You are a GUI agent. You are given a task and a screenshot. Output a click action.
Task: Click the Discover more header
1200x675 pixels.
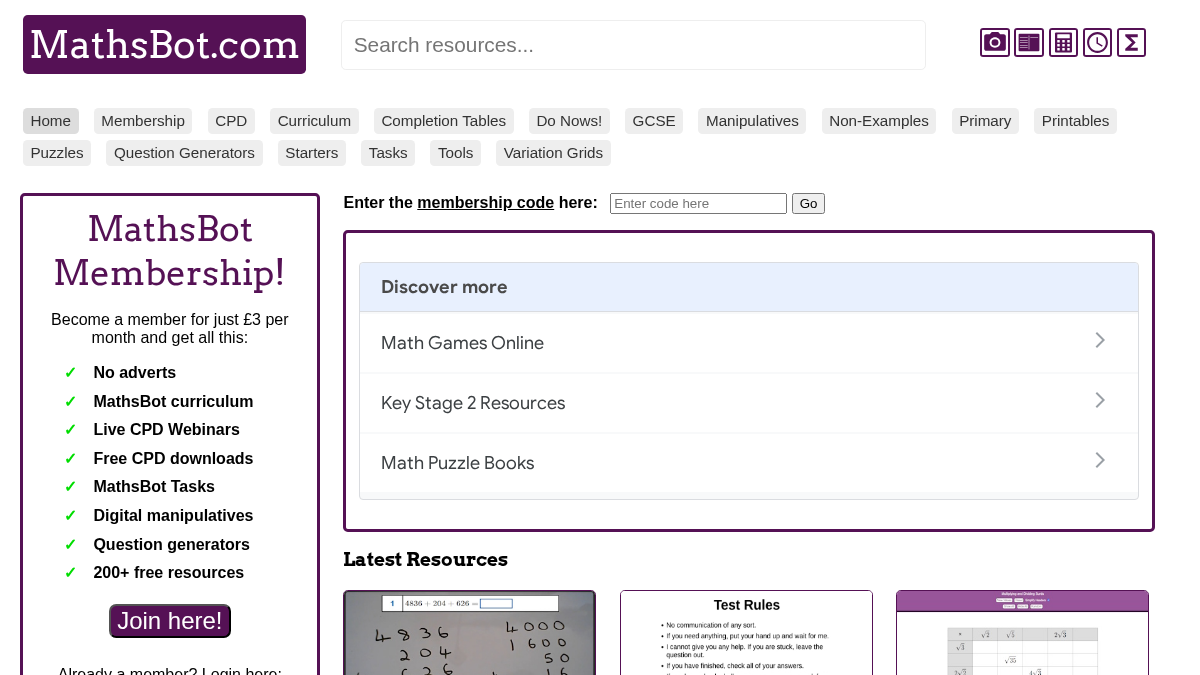click(749, 287)
